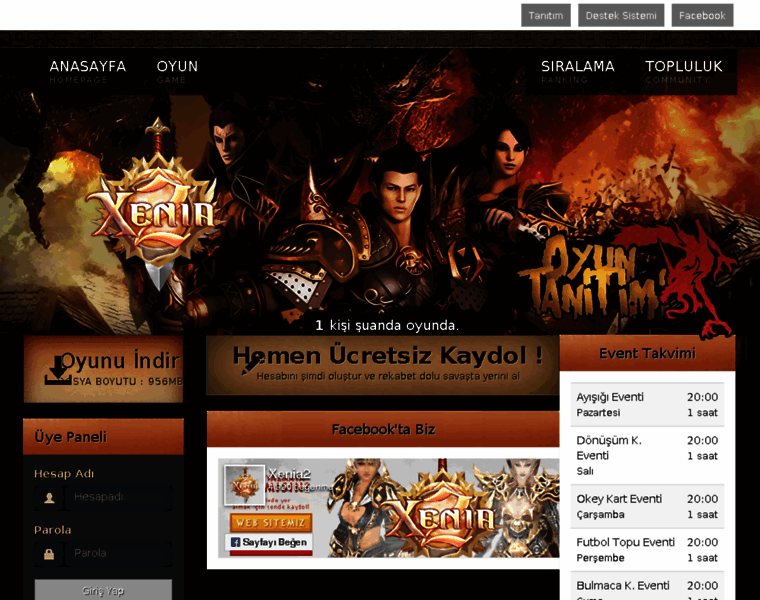Click the user icon in Hesap Adı field
This screenshot has height=600, width=760.
(49, 498)
